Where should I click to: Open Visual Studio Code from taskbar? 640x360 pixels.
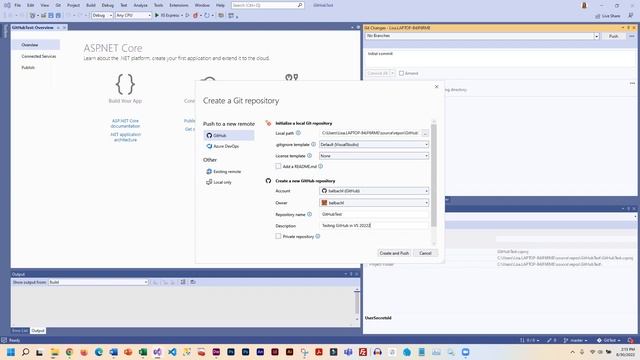click(172, 352)
